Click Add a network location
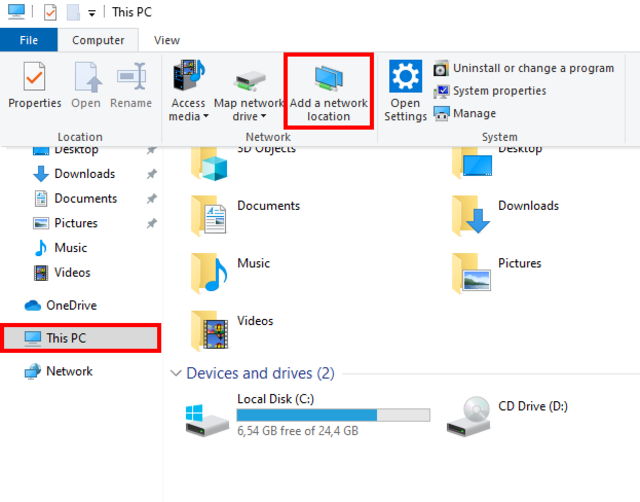The width and height of the screenshot is (640, 502). point(329,91)
